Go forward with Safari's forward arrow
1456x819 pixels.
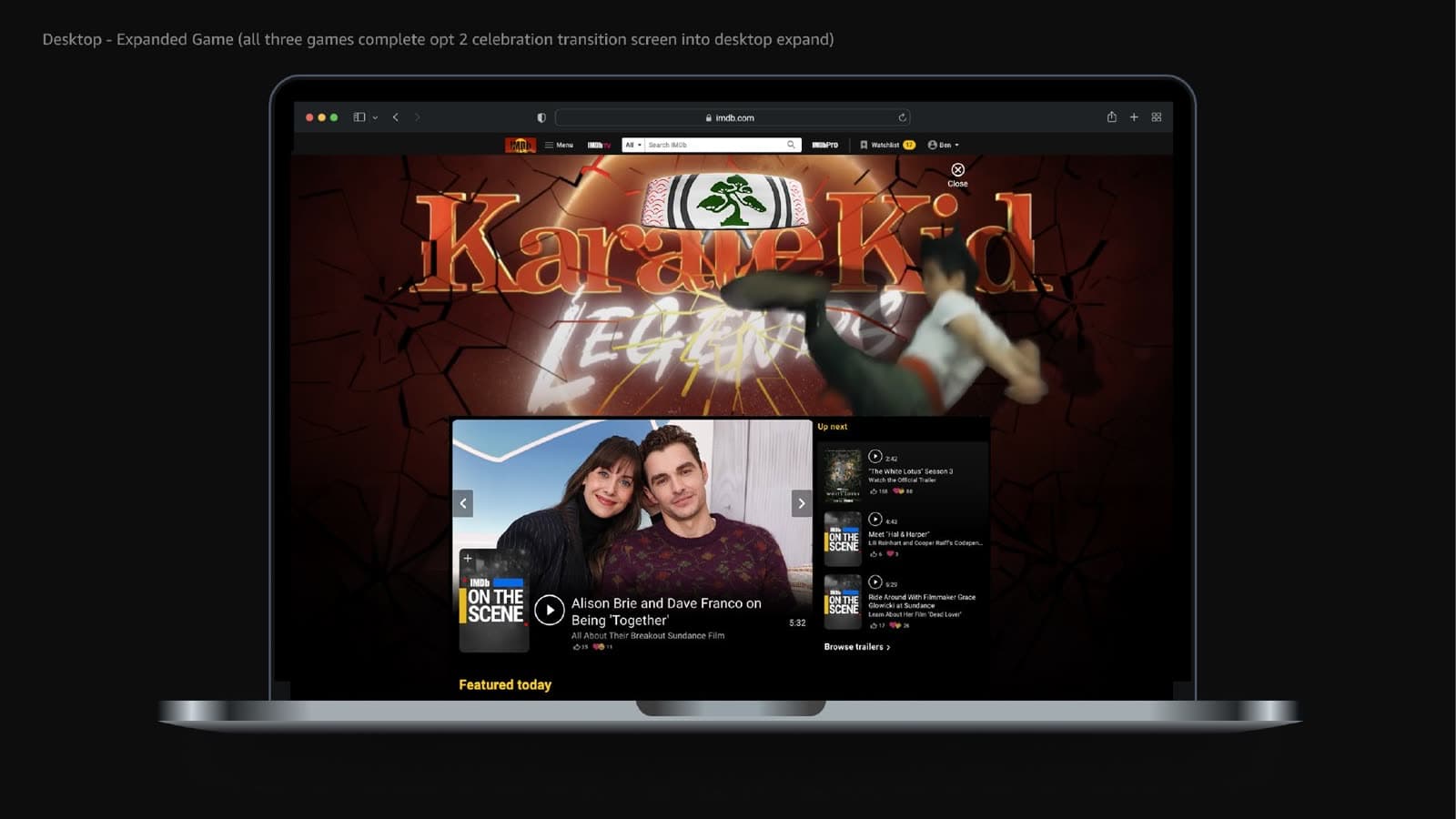click(418, 117)
